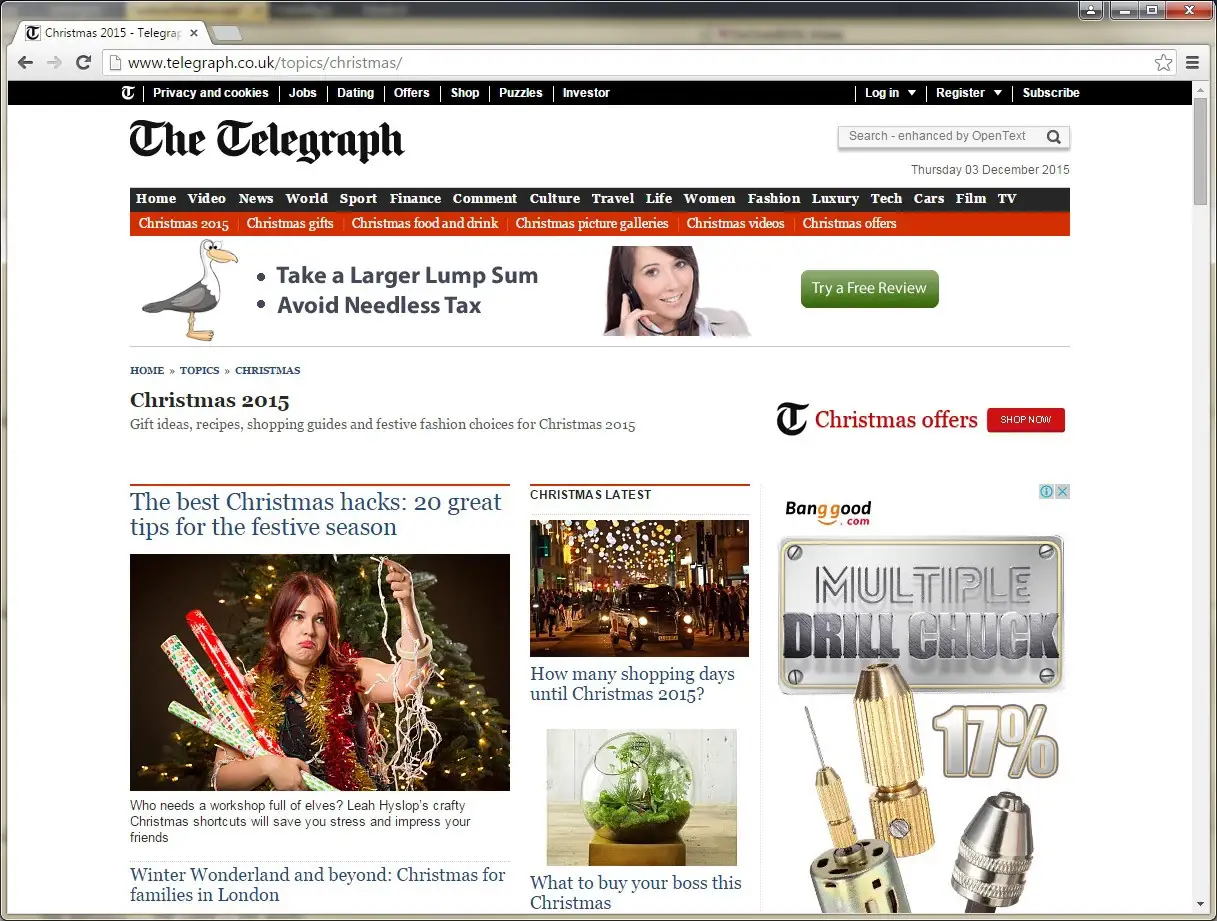Screen dimensions: 1217x921
Task: Bookmark the page via the star icon
Action: [x=1163, y=62]
